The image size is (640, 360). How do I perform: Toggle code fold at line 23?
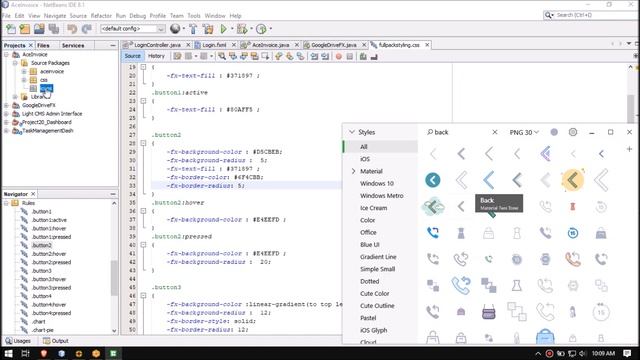pos(143,101)
